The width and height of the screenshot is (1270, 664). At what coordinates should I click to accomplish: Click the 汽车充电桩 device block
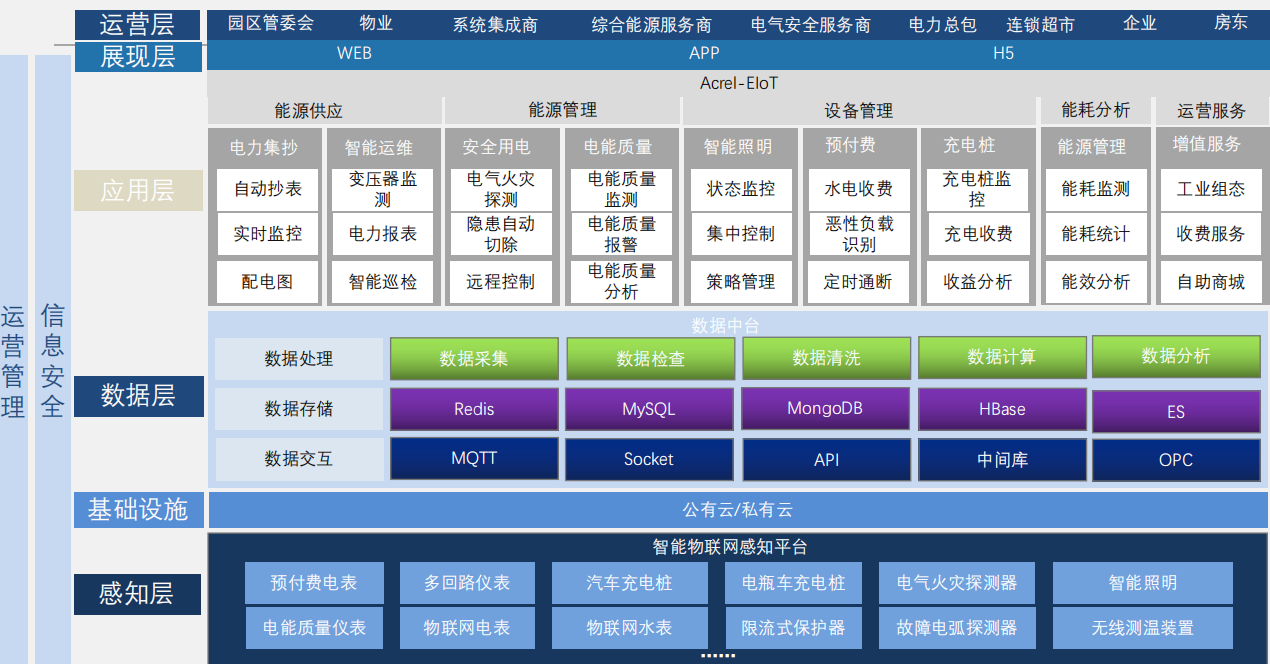[x=629, y=582]
